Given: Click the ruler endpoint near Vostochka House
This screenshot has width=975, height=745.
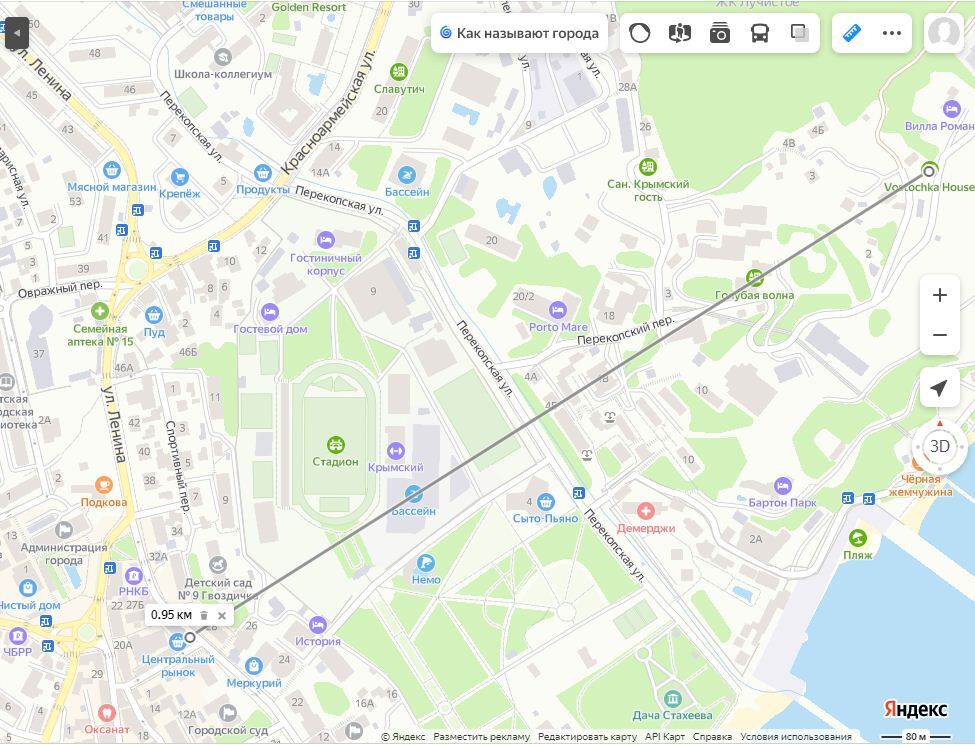Looking at the screenshot, I should point(929,171).
